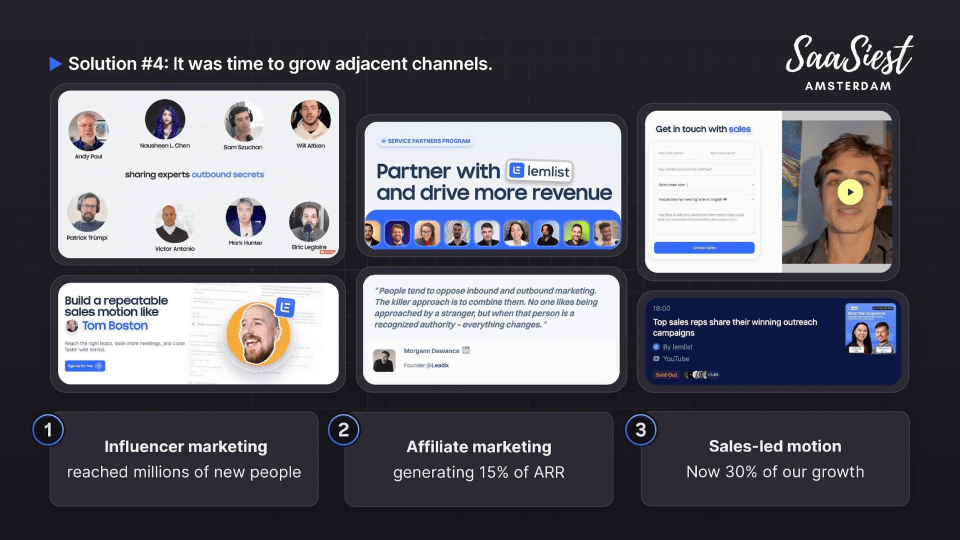The width and height of the screenshot is (960, 540).
Task: Select Andy Paul's profile photo
Action: coord(88,131)
